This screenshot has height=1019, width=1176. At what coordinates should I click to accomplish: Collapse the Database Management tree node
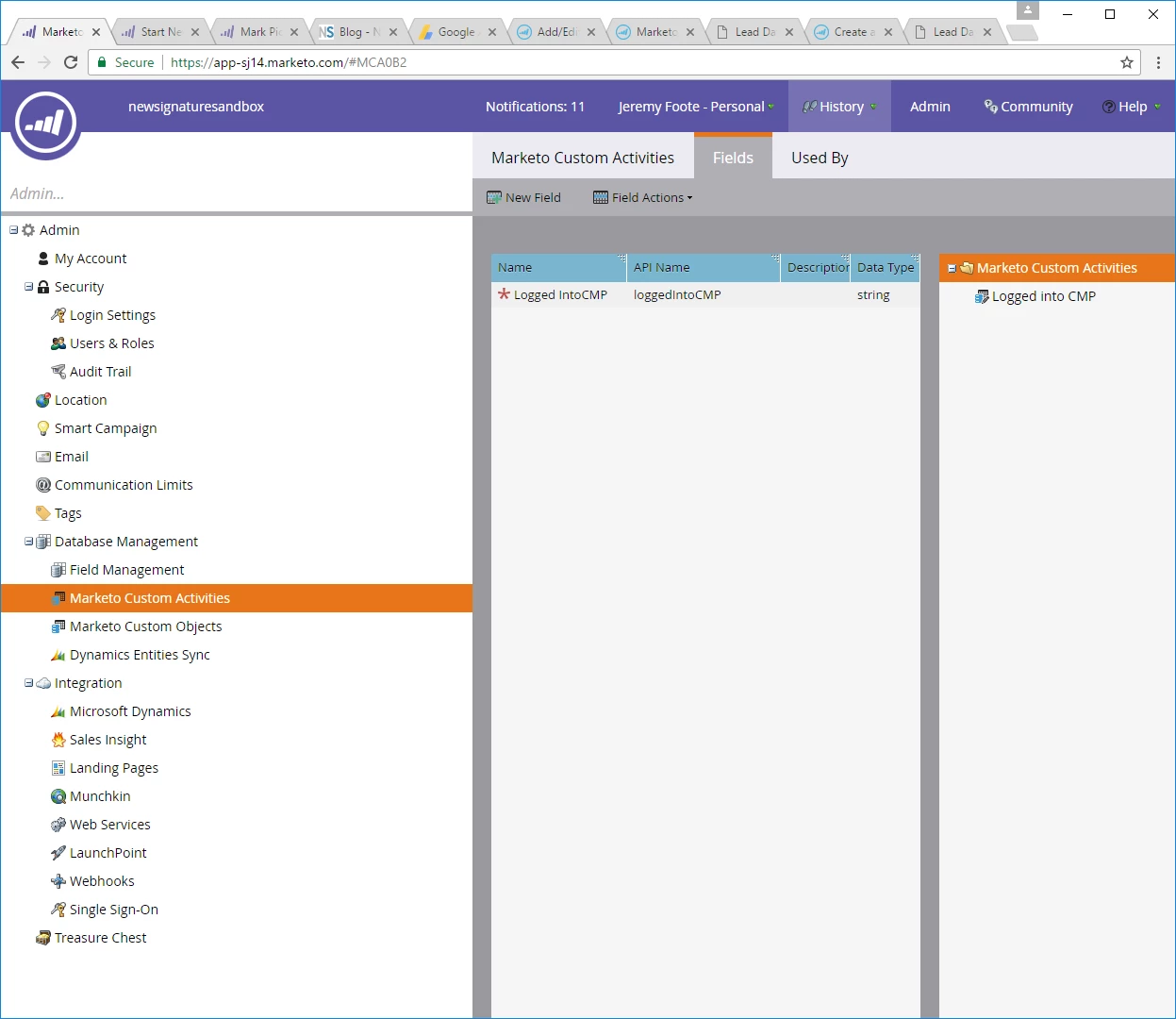click(x=29, y=542)
